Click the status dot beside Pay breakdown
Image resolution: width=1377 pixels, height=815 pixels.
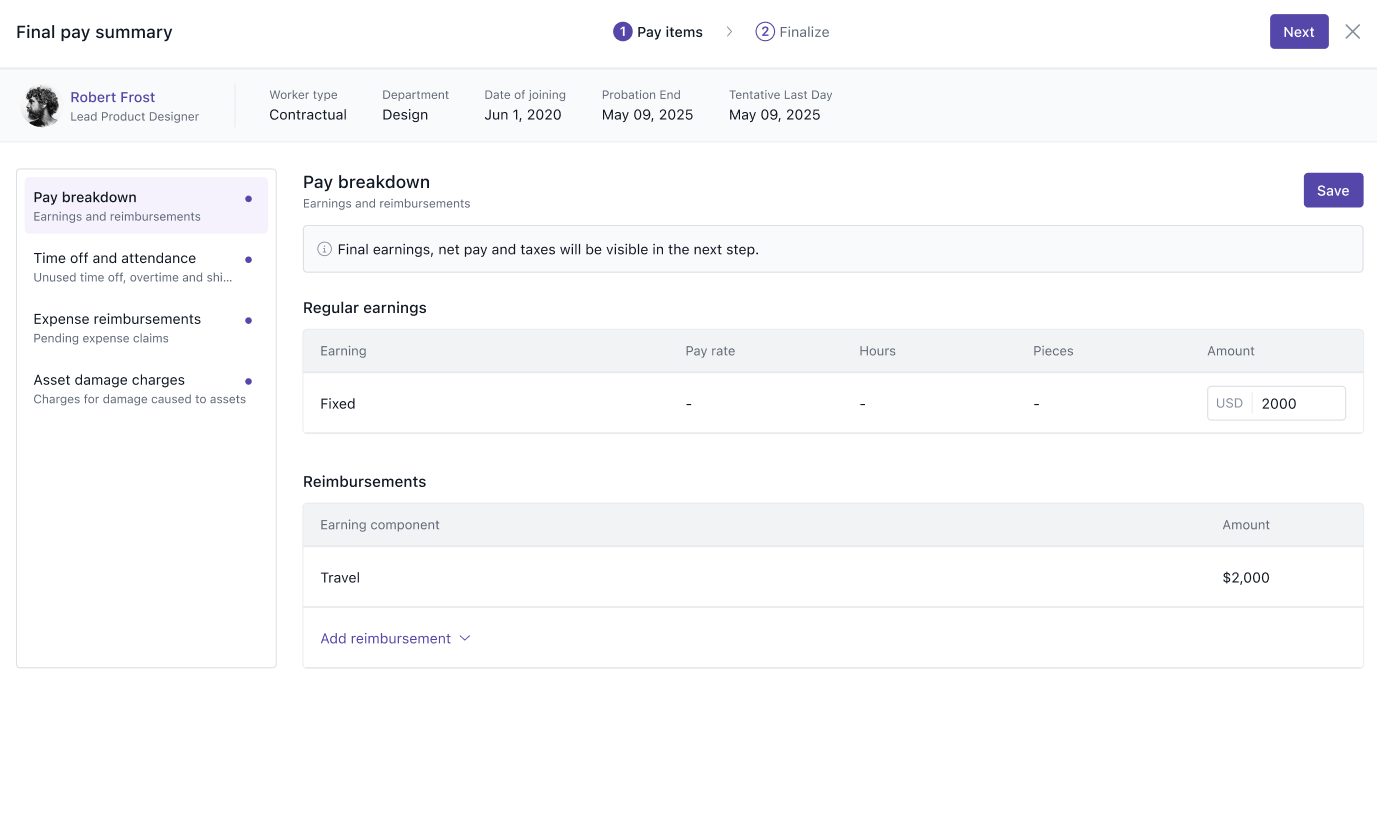point(248,198)
